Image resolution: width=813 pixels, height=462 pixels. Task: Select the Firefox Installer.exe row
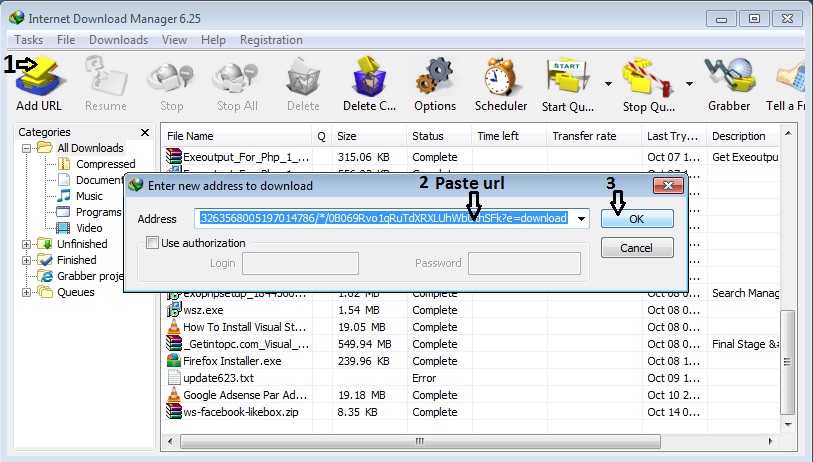click(x=469, y=361)
